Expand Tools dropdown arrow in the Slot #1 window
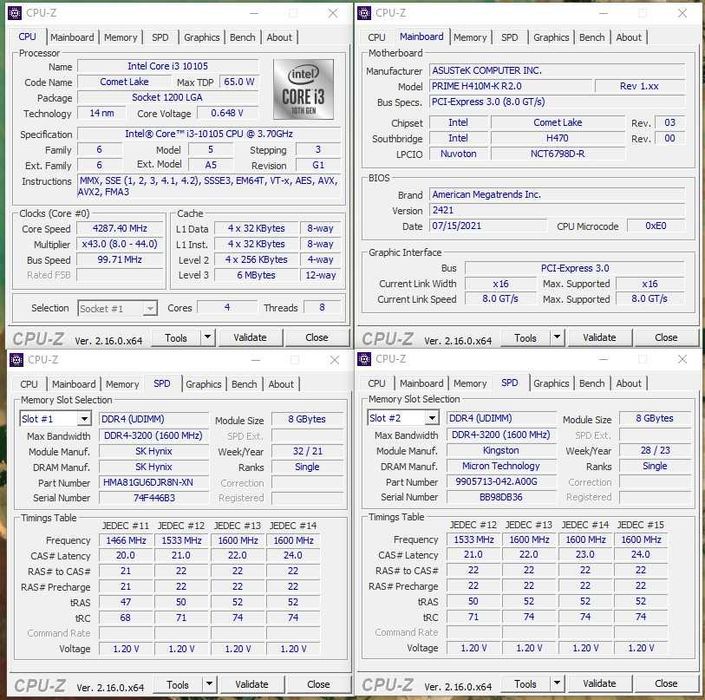 [209, 684]
